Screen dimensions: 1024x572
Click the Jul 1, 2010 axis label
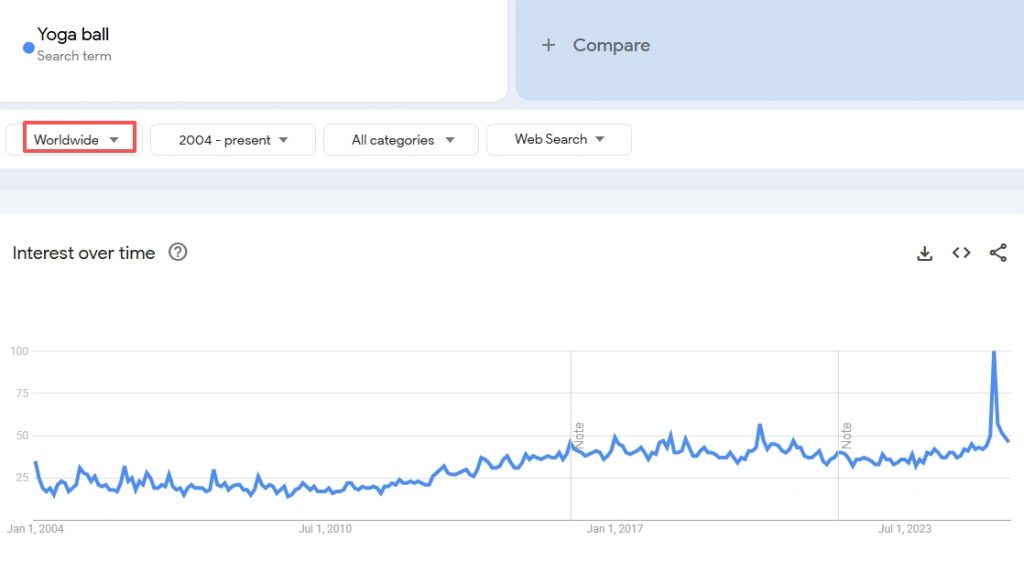[x=325, y=529]
